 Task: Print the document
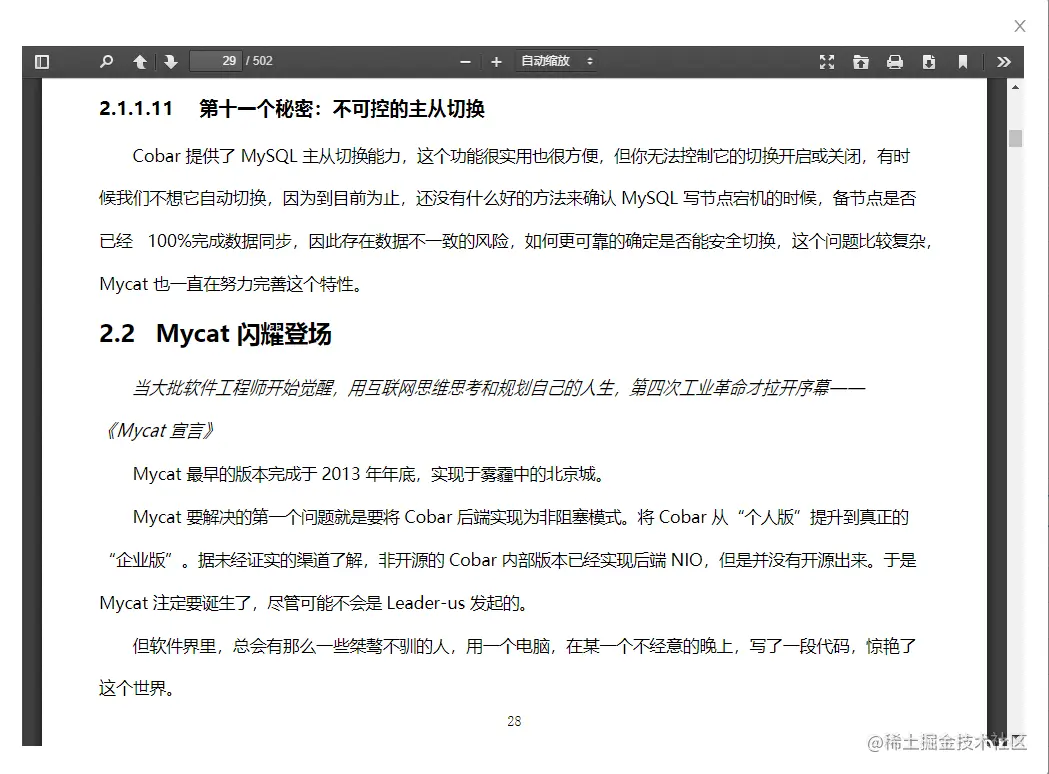(895, 61)
